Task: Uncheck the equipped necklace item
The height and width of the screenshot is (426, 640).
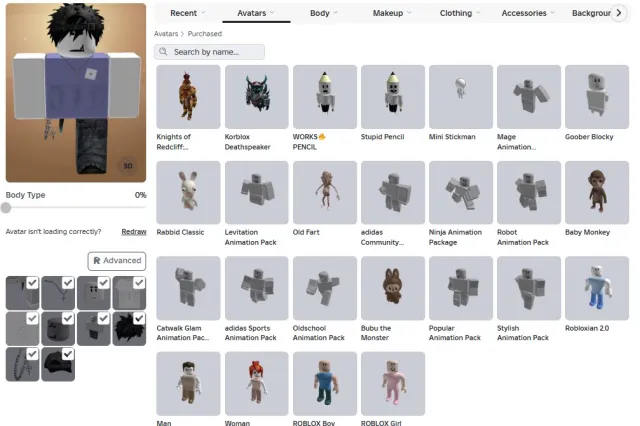Action: pyautogui.click(x=68, y=282)
